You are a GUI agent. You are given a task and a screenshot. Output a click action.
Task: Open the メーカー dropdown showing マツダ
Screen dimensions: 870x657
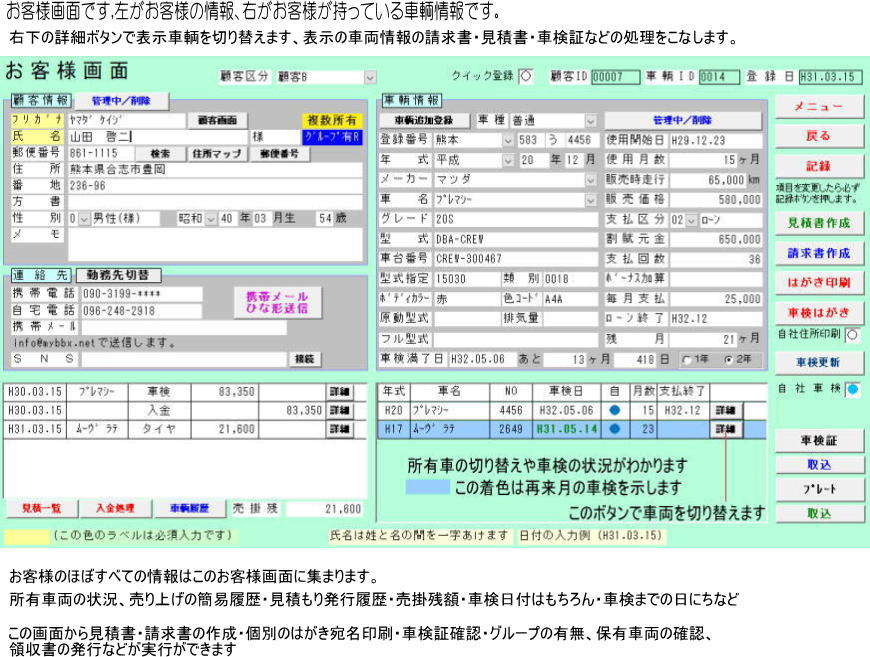[591, 180]
